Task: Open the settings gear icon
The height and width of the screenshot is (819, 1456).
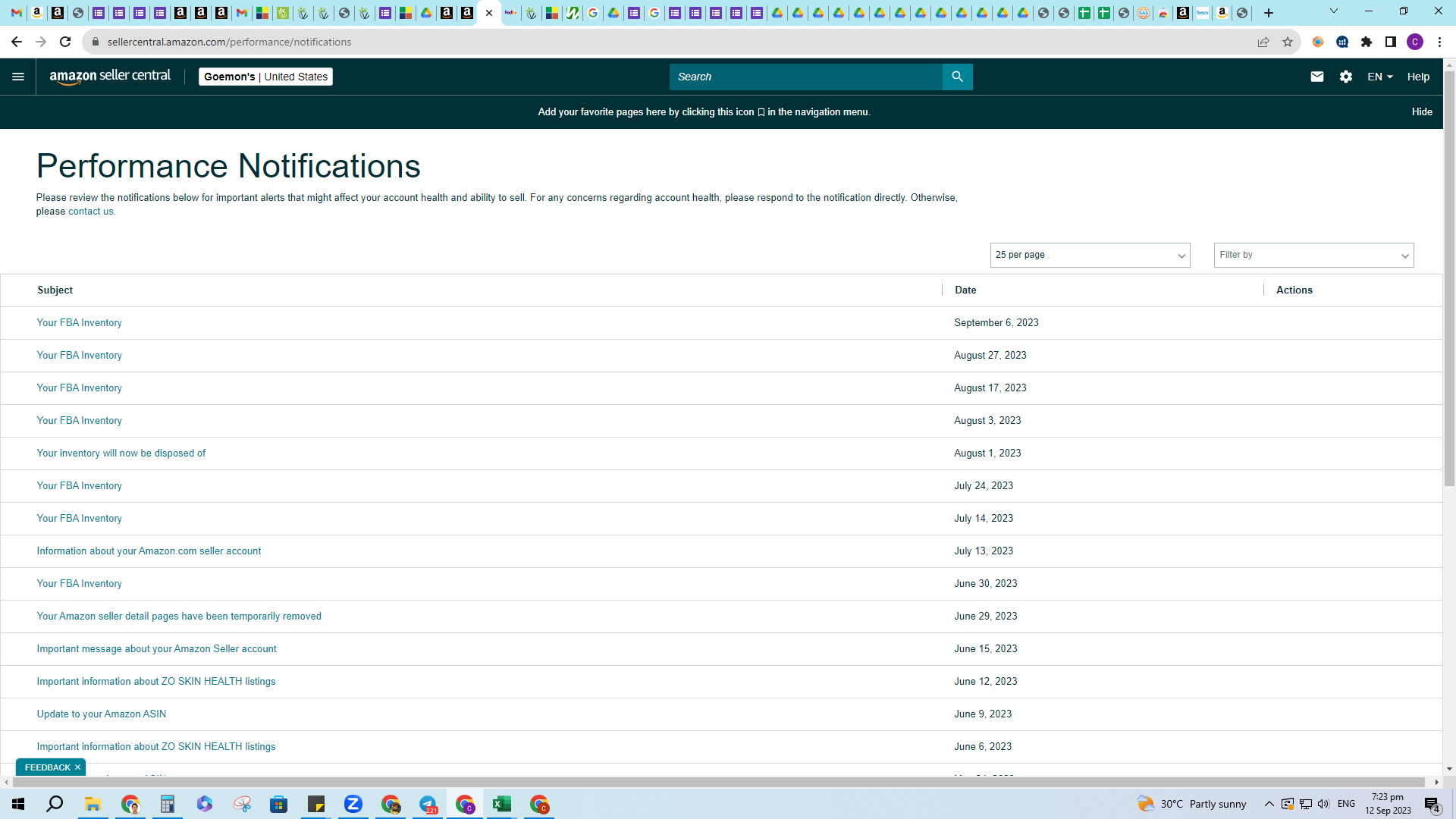Action: (1345, 77)
